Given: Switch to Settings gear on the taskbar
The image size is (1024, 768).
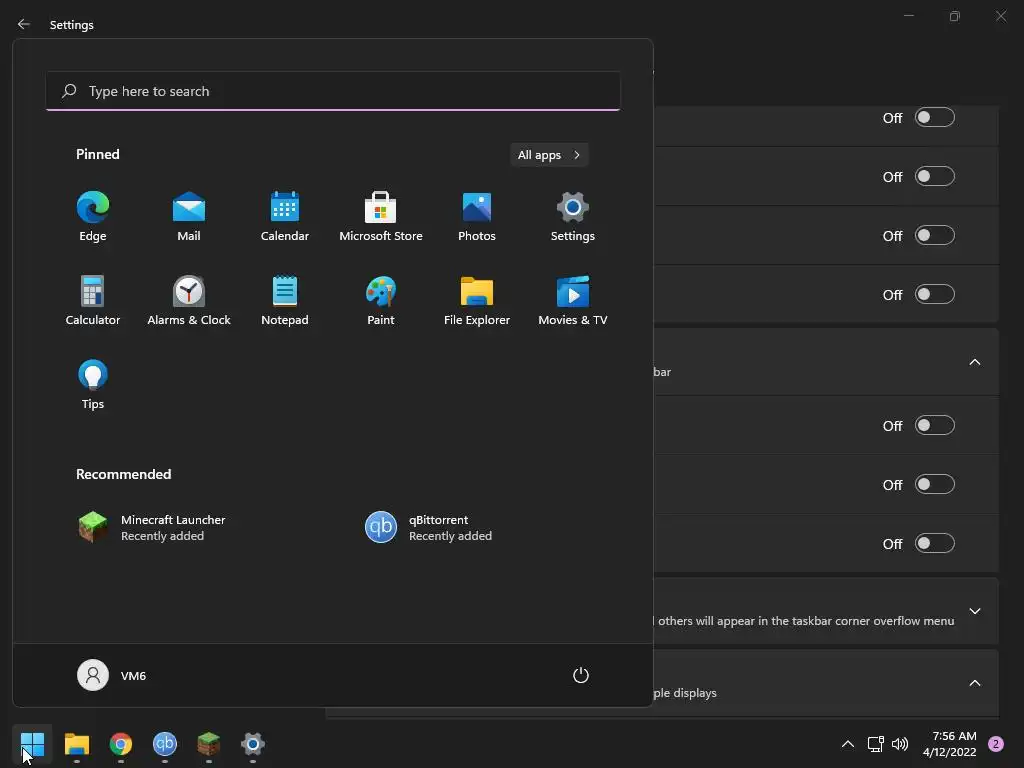Looking at the screenshot, I should click(253, 744).
